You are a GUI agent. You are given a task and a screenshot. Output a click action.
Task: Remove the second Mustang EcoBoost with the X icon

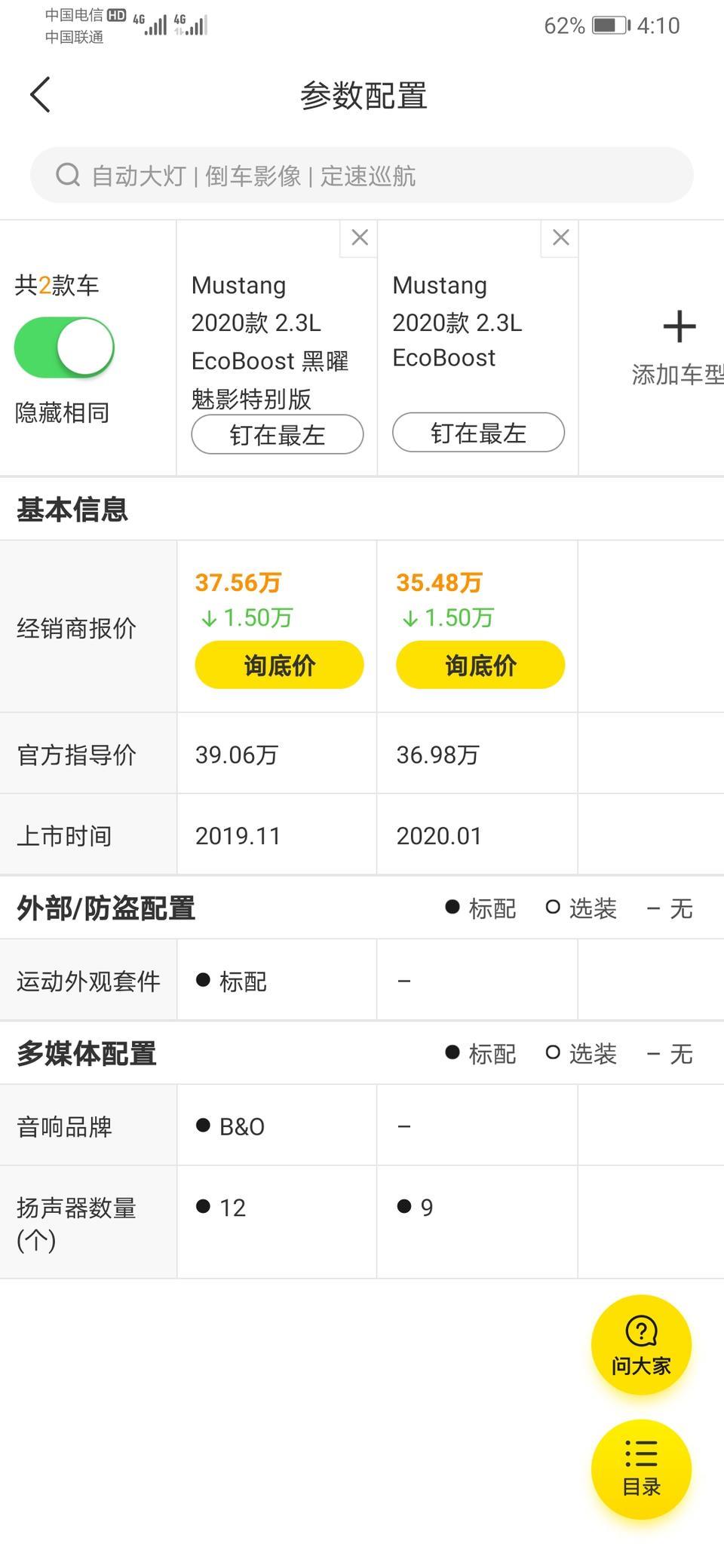(x=560, y=238)
